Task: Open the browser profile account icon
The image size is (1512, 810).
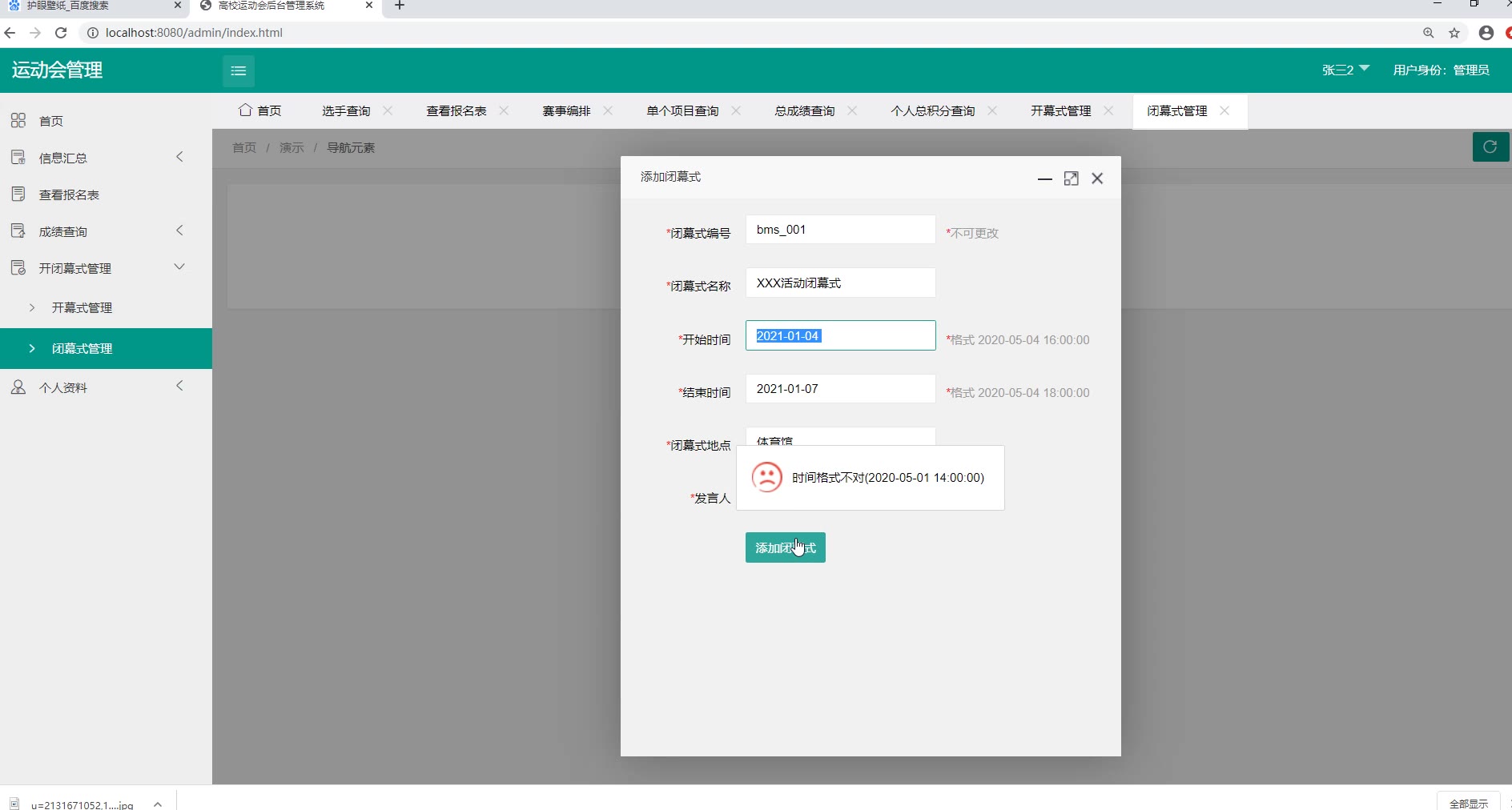Action: tap(1486, 33)
